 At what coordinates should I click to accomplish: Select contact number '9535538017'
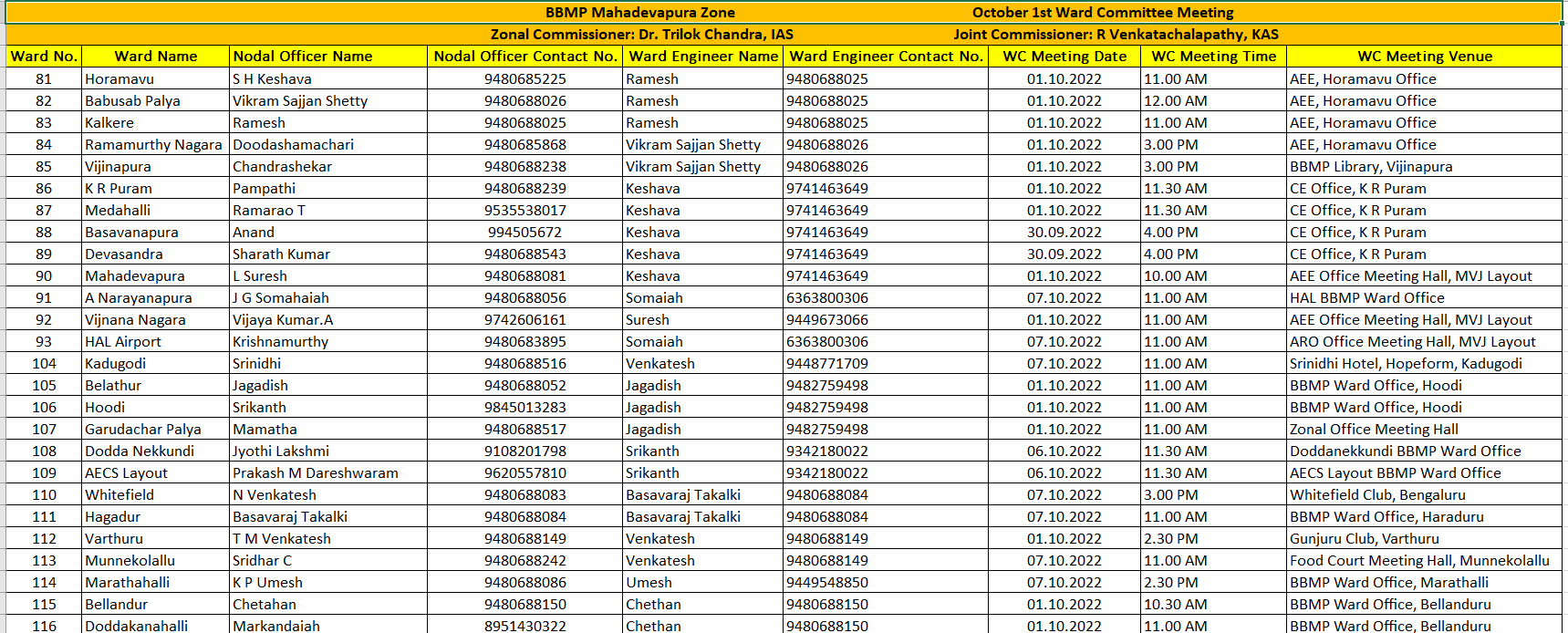(525, 211)
